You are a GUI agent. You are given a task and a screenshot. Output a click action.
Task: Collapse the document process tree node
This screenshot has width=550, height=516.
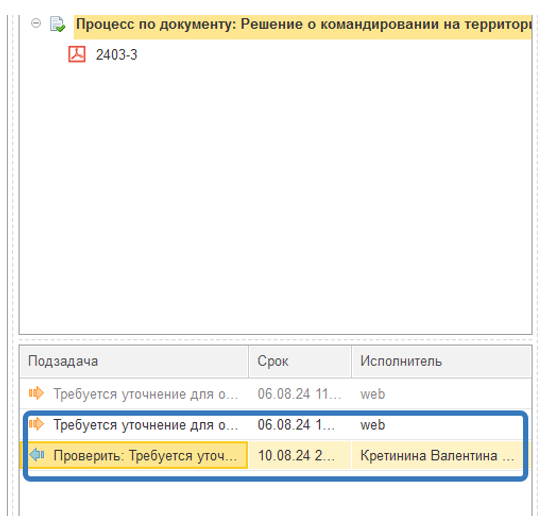click(36, 24)
